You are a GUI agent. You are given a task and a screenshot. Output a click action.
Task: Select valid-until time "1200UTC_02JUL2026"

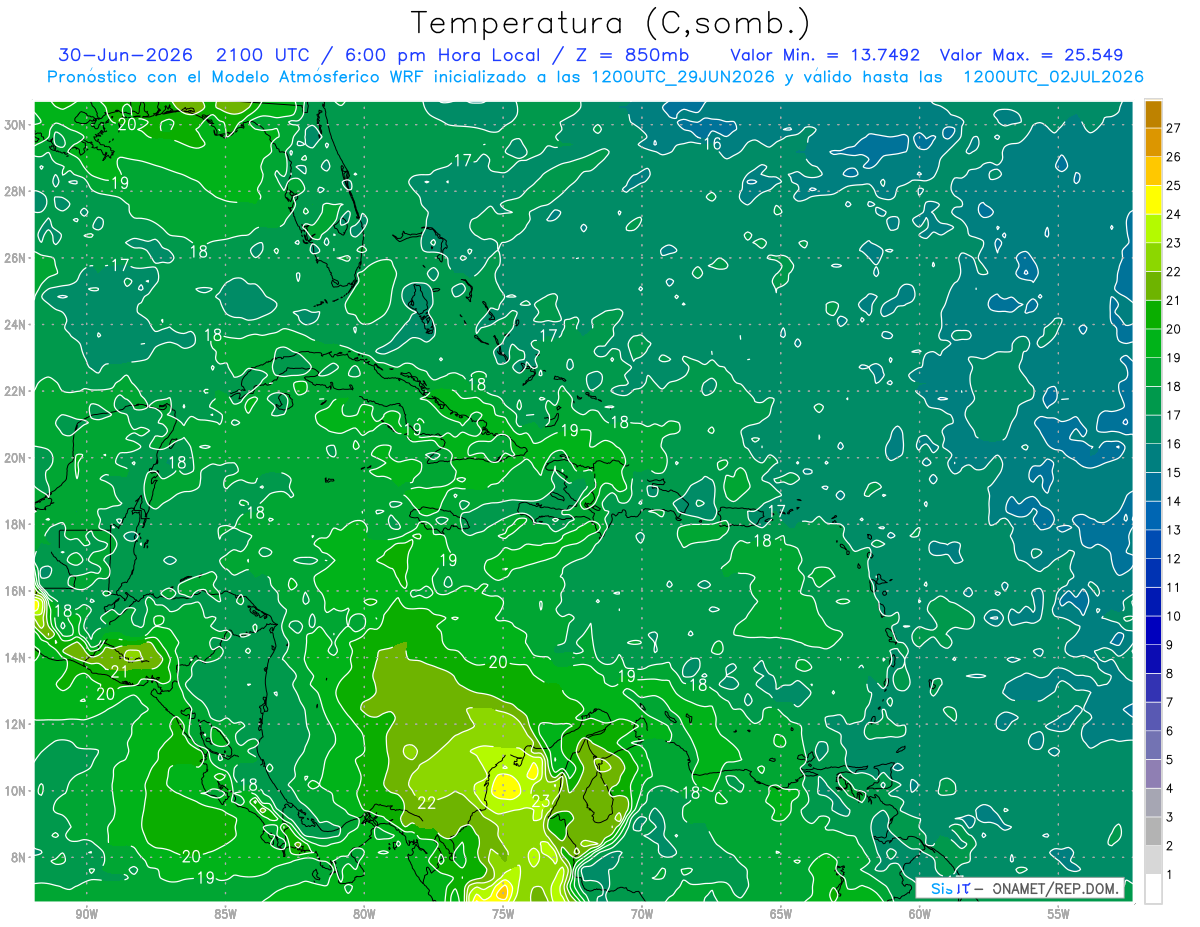tap(1053, 77)
